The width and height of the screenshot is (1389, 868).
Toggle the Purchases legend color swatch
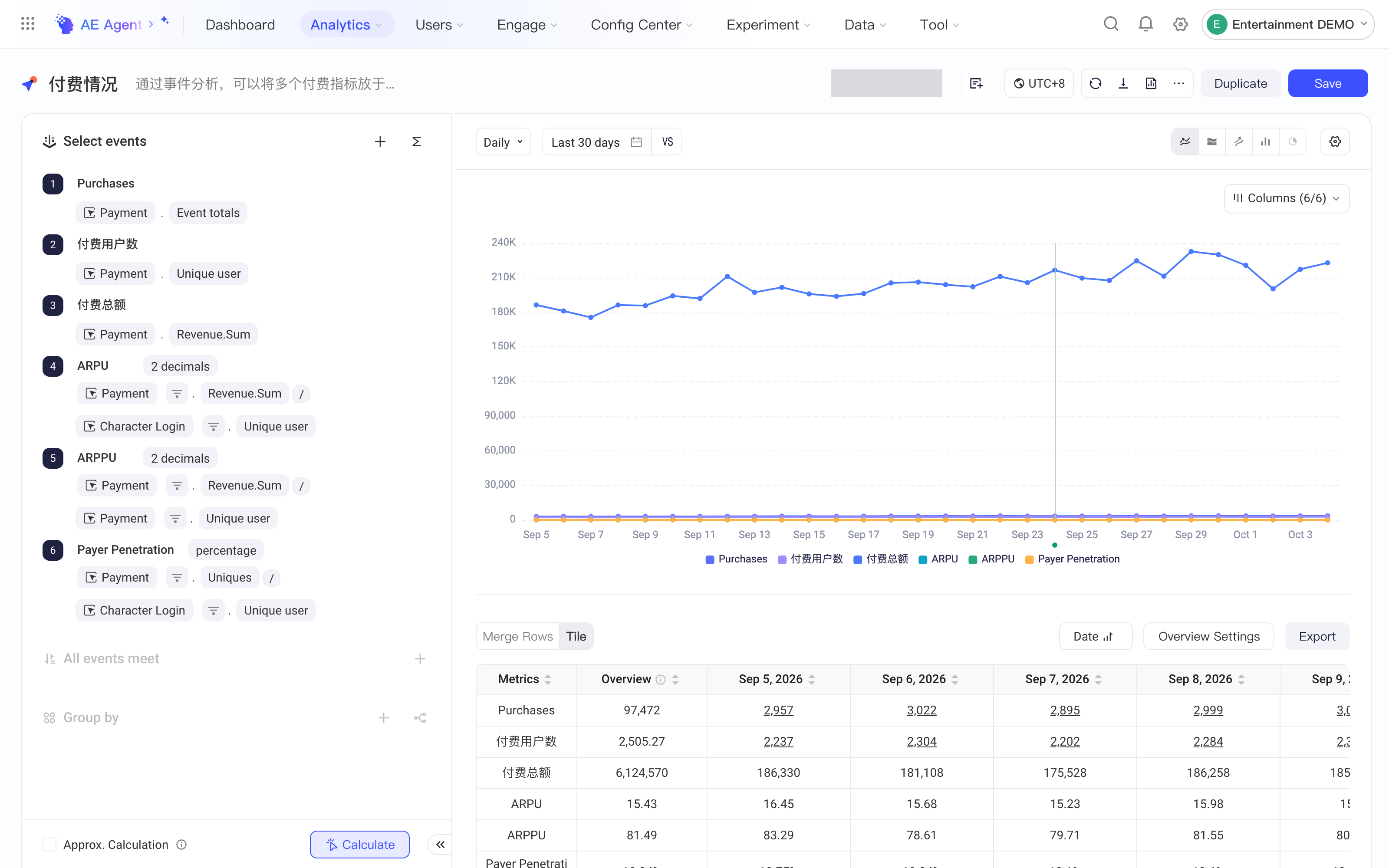coord(709,559)
